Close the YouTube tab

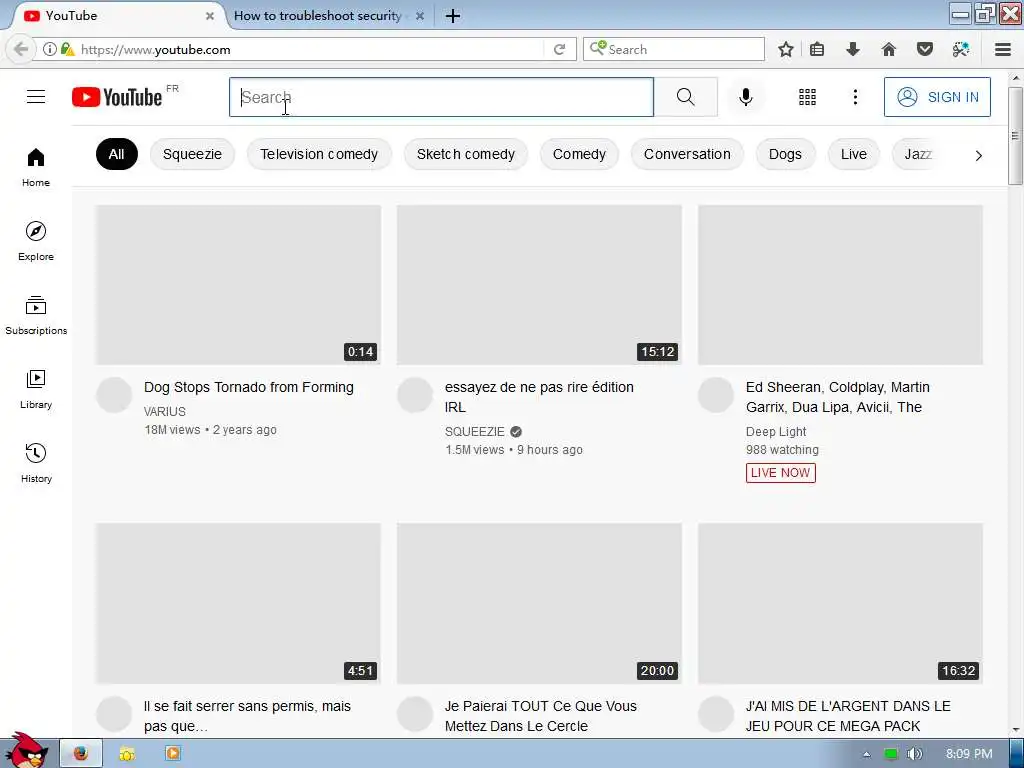210,16
